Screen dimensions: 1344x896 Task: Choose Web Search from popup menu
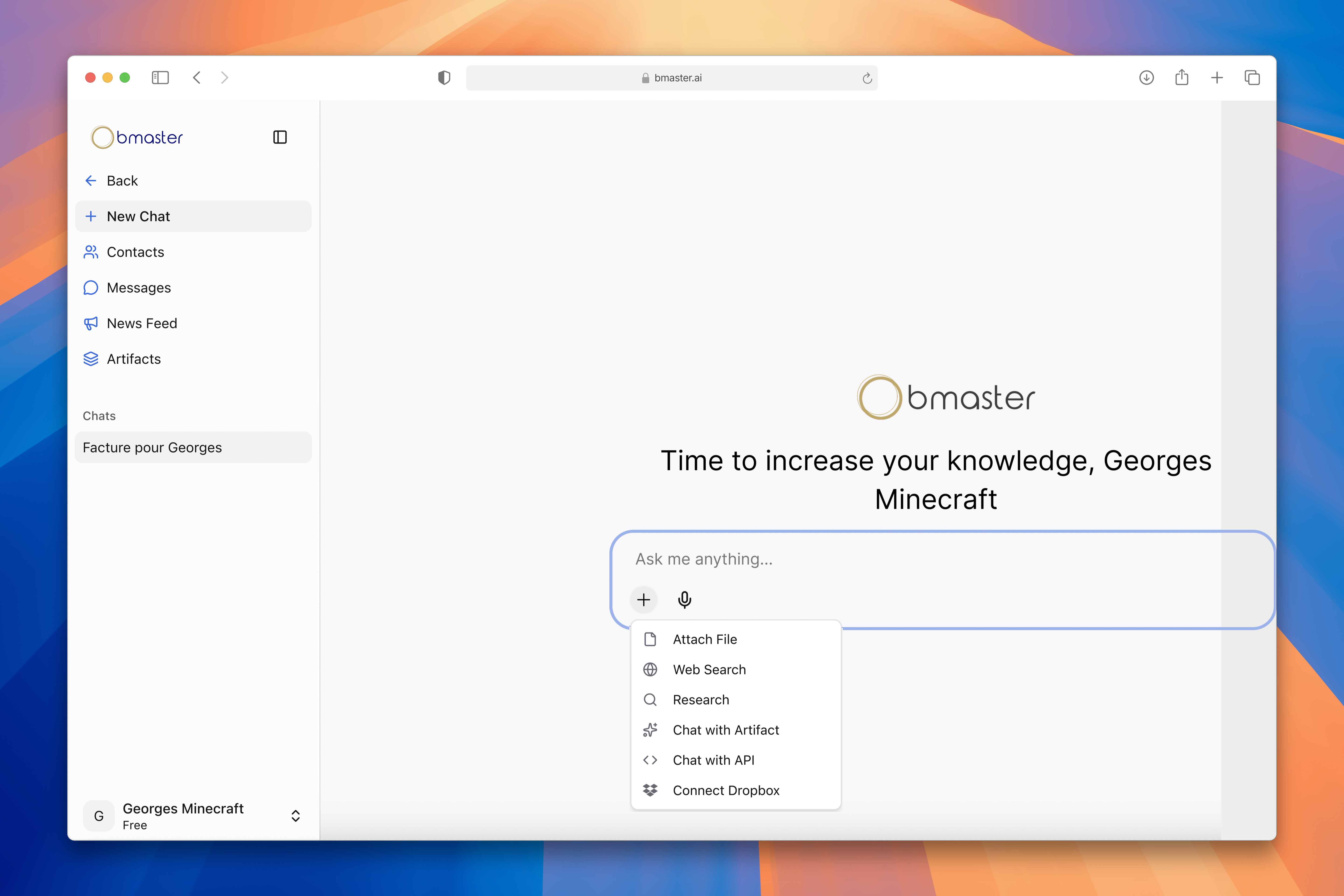pyautogui.click(x=709, y=670)
